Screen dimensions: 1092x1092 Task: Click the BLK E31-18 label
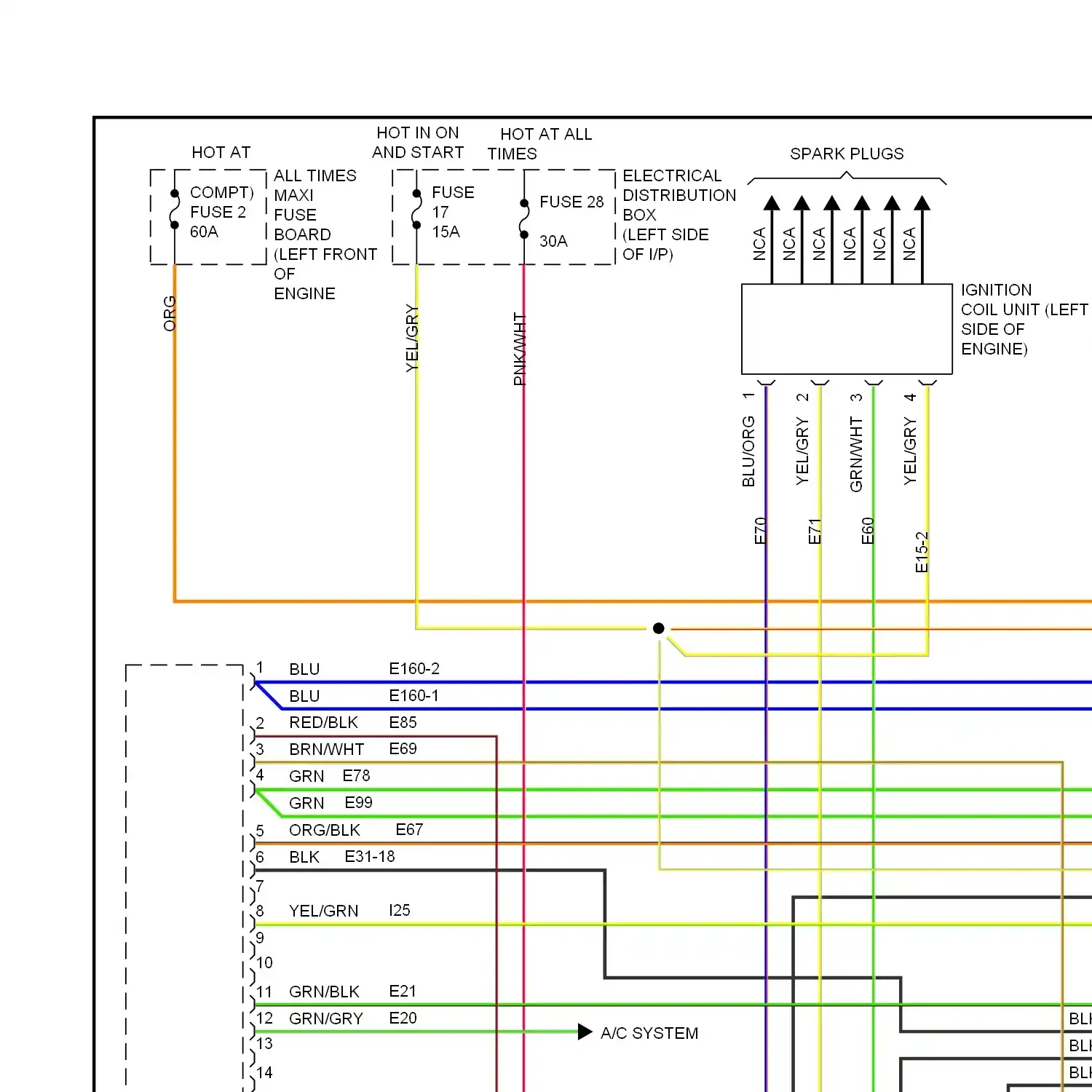click(342, 857)
